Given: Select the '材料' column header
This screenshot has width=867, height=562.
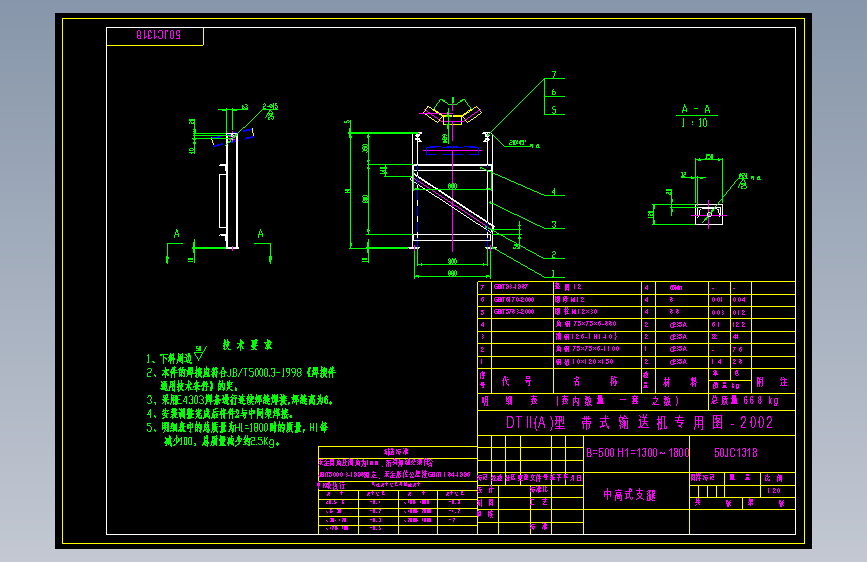Looking at the screenshot, I should (681, 382).
